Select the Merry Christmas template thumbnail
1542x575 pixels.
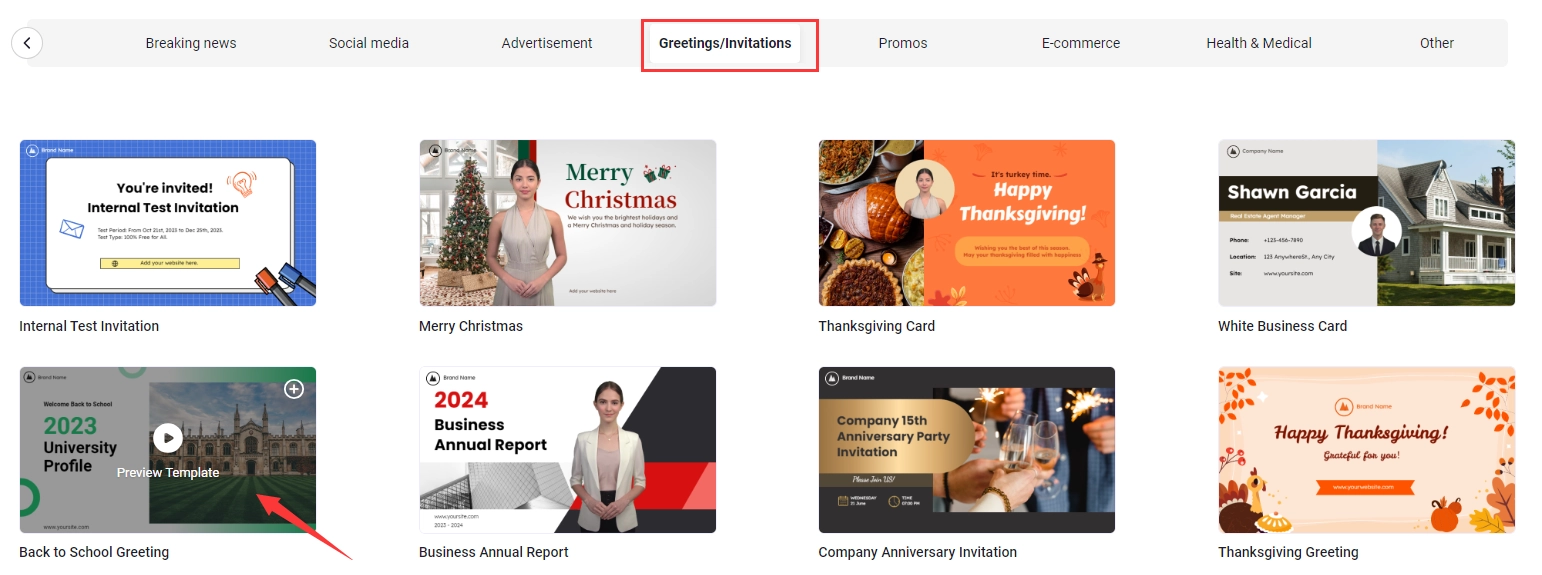click(x=567, y=223)
